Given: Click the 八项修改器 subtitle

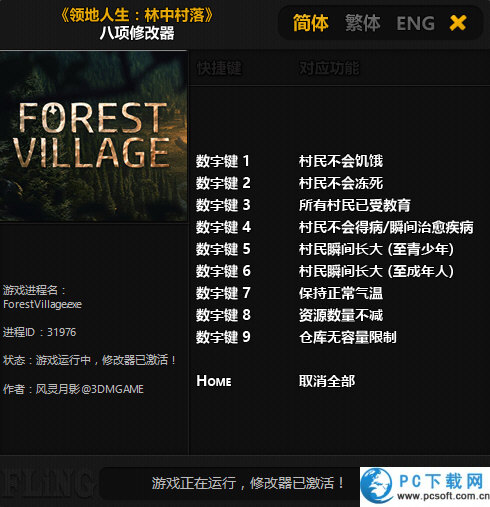Looking at the screenshot, I should [x=137, y=33].
